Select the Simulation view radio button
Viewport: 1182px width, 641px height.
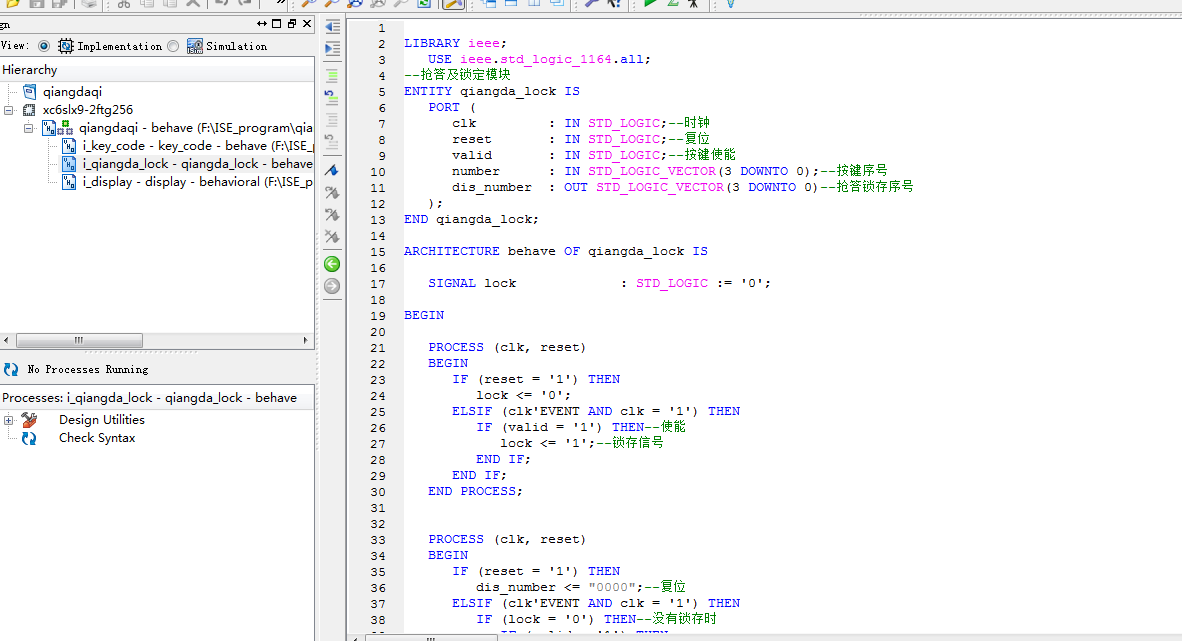click(173, 46)
